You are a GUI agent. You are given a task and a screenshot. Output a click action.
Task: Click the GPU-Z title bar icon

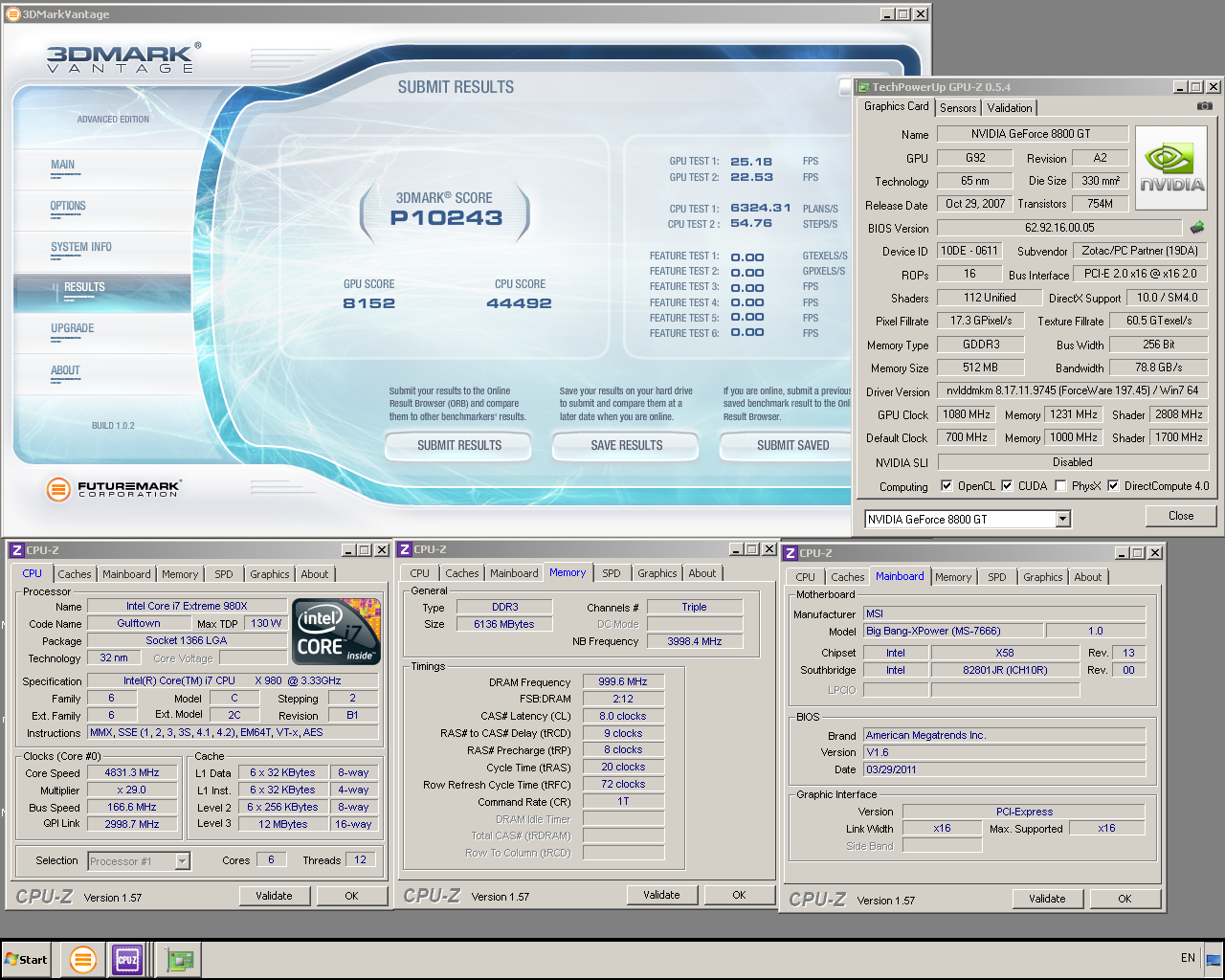pos(863,87)
